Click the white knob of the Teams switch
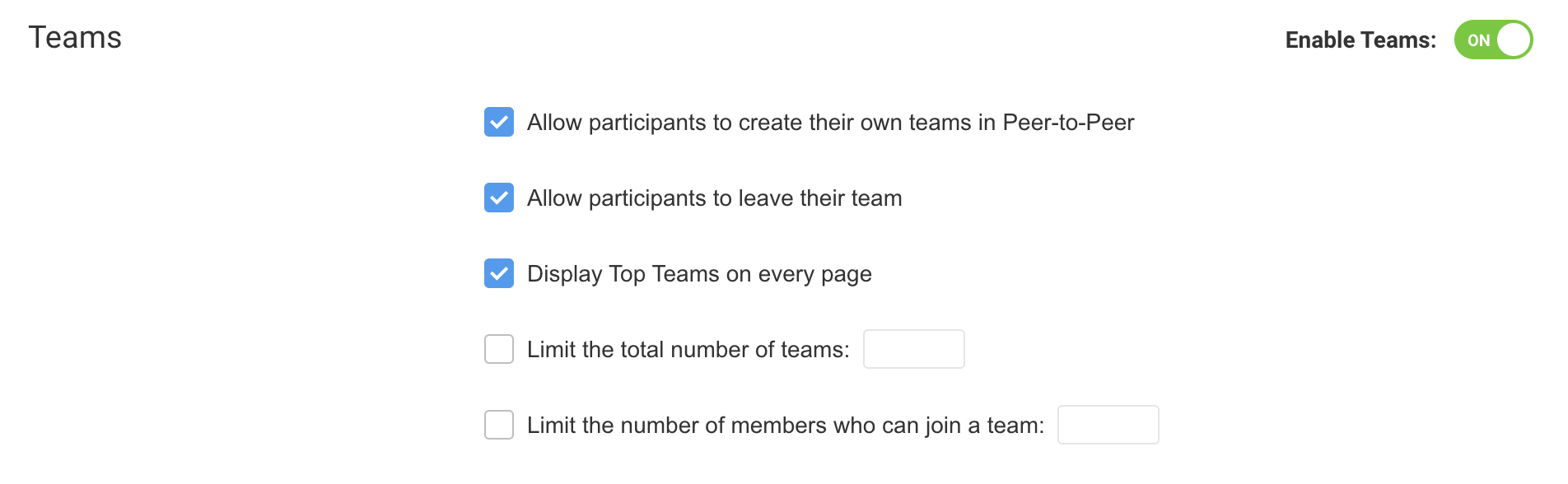Viewport: 1568px width, 484px height. tap(1514, 40)
